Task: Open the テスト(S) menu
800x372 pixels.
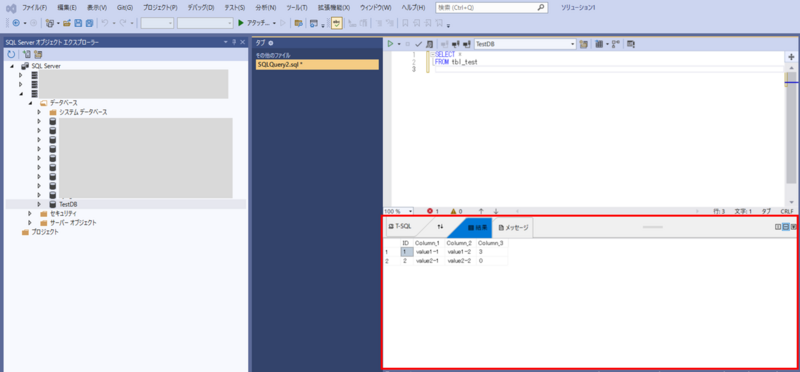Action: point(235,8)
